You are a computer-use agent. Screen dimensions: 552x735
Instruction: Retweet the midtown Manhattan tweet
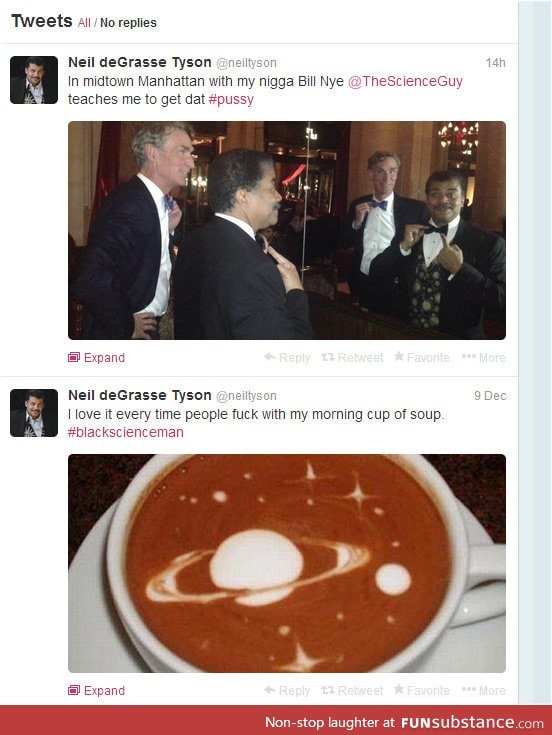click(352, 358)
